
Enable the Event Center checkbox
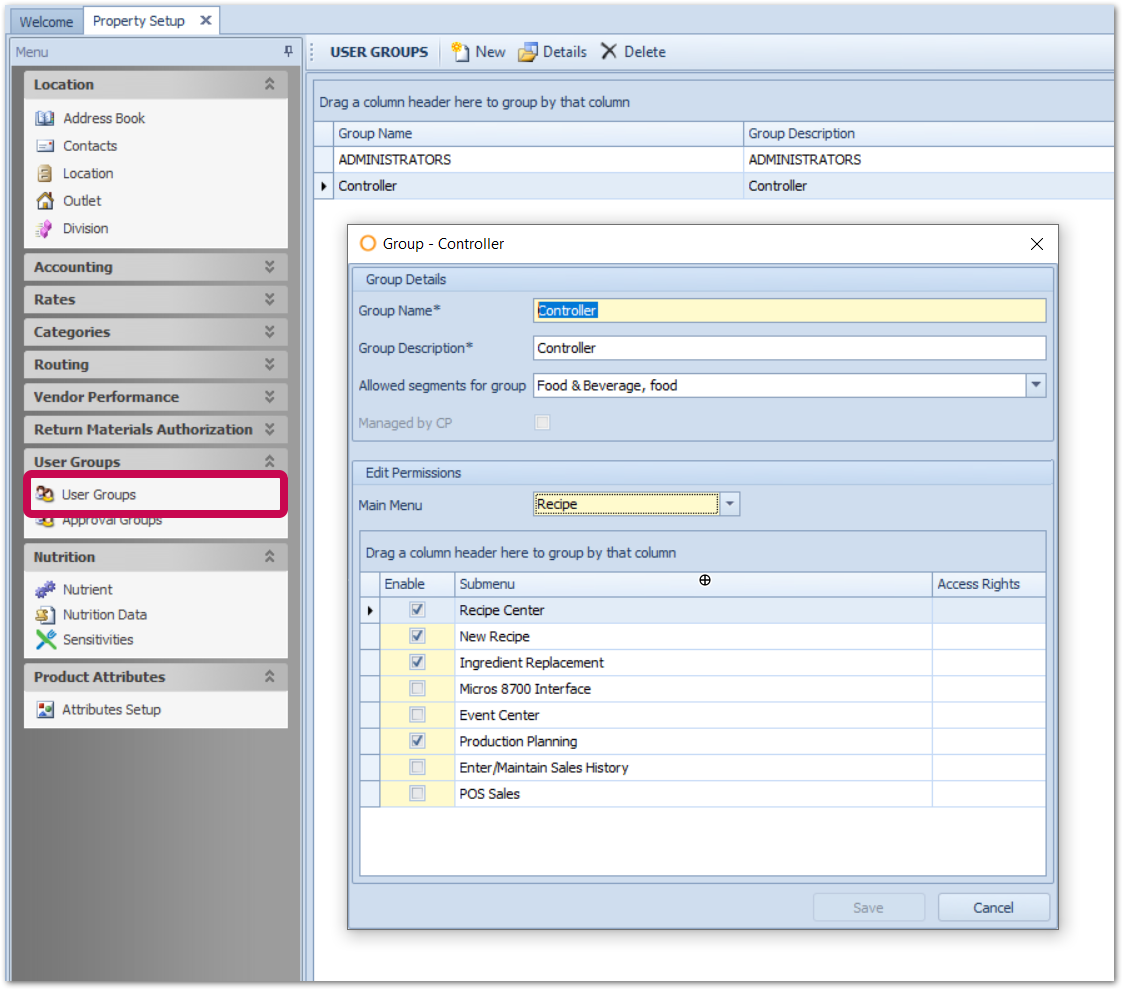417,715
